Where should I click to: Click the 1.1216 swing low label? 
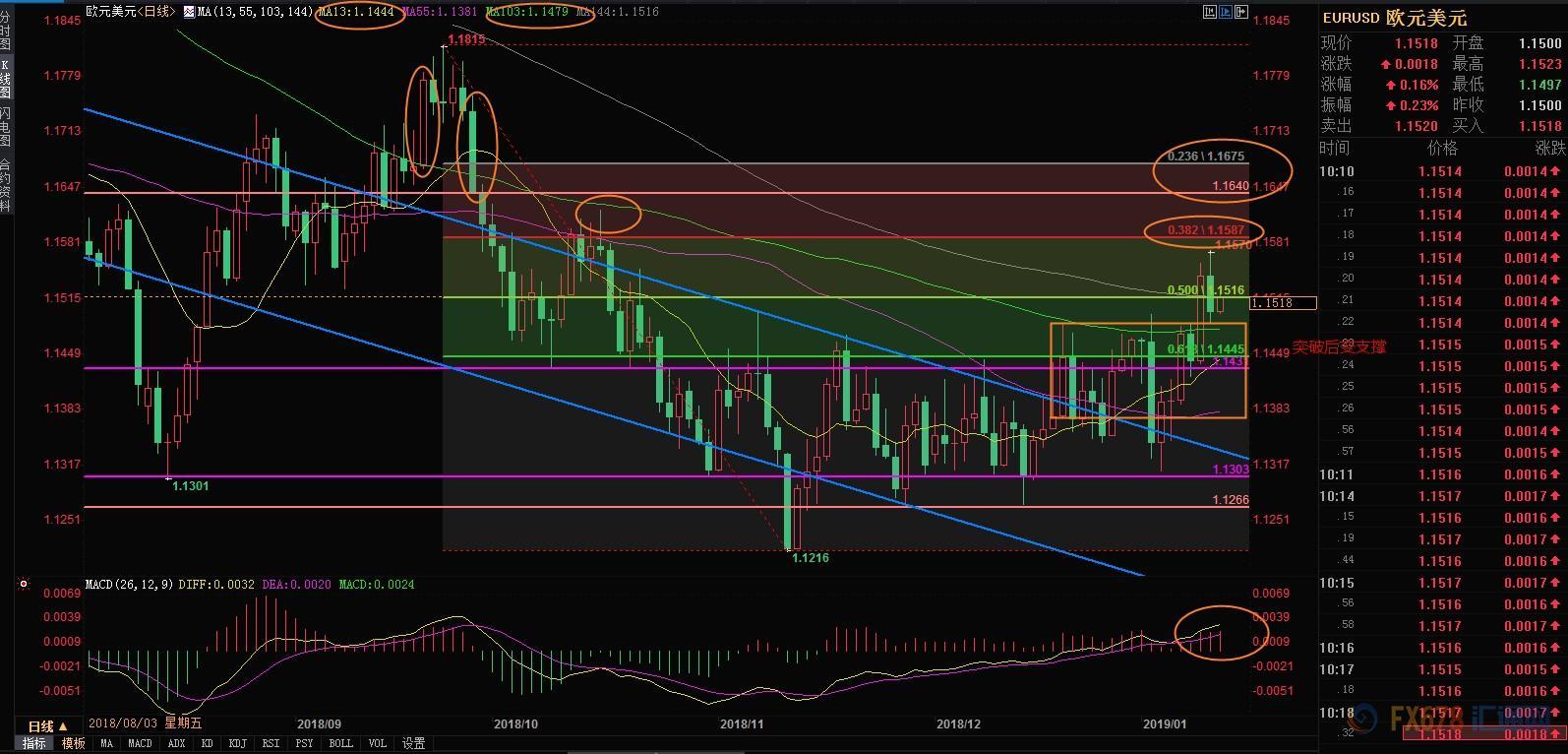pos(811,558)
